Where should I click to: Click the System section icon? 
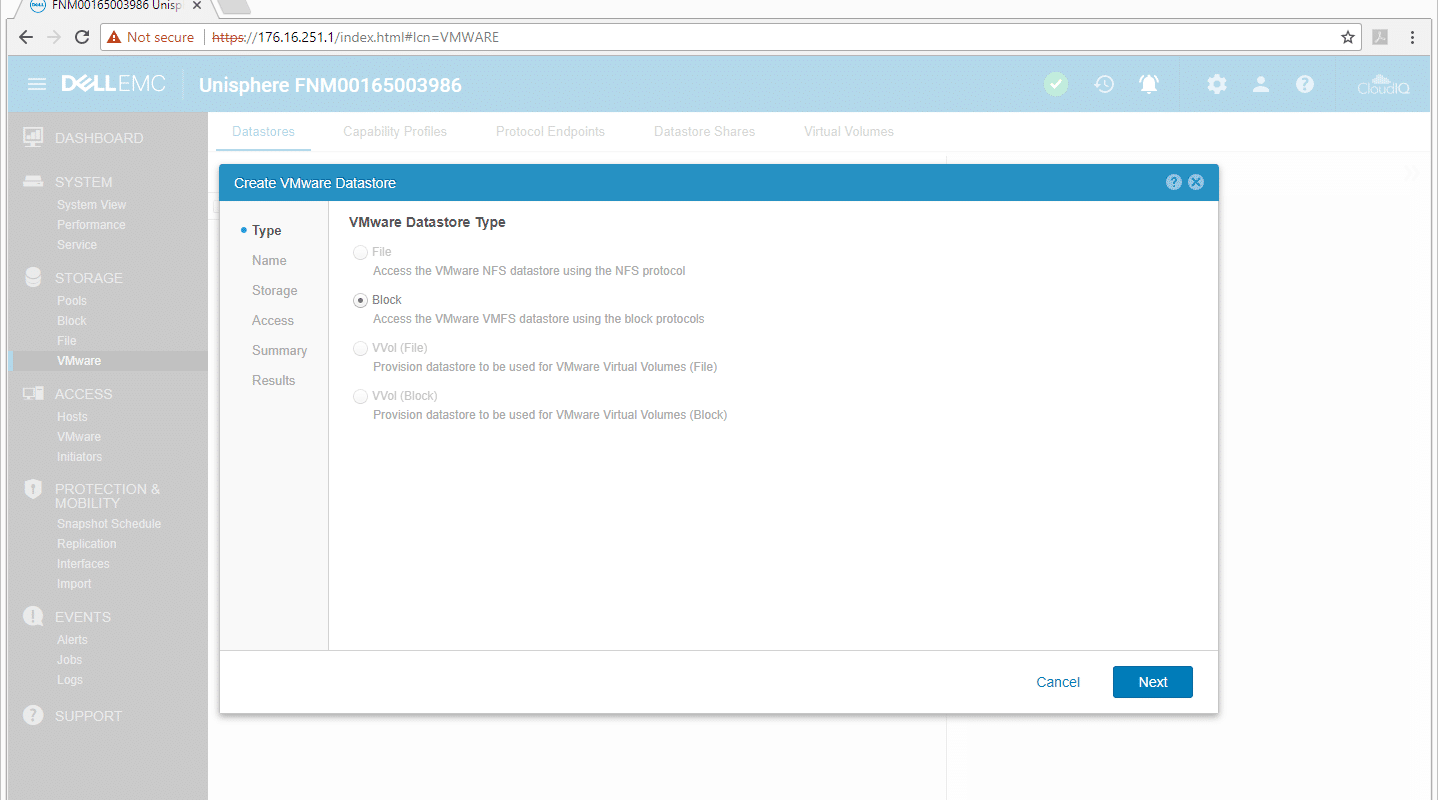(x=33, y=182)
